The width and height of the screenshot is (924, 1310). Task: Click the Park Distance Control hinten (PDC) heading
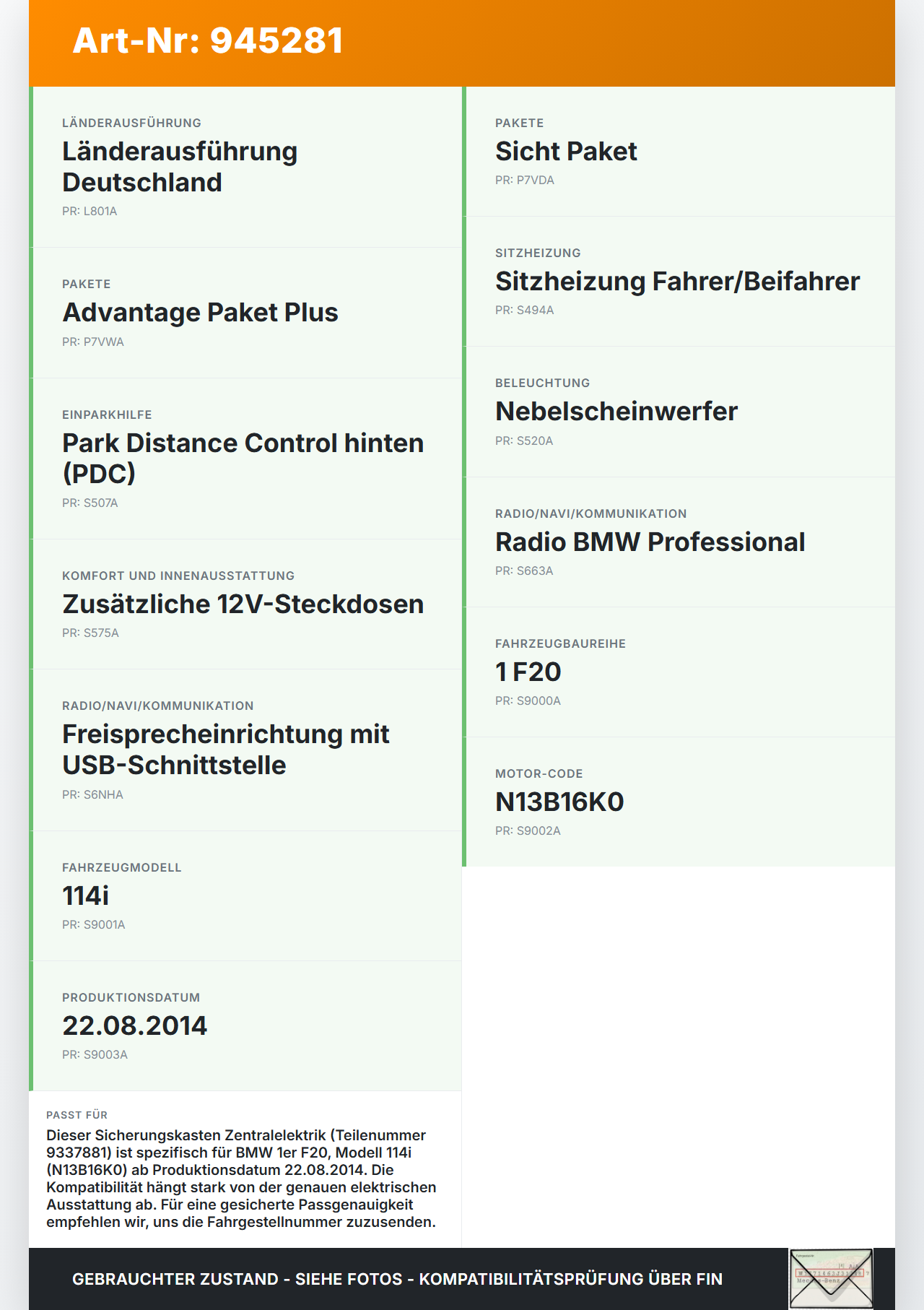tap(243, 458)
